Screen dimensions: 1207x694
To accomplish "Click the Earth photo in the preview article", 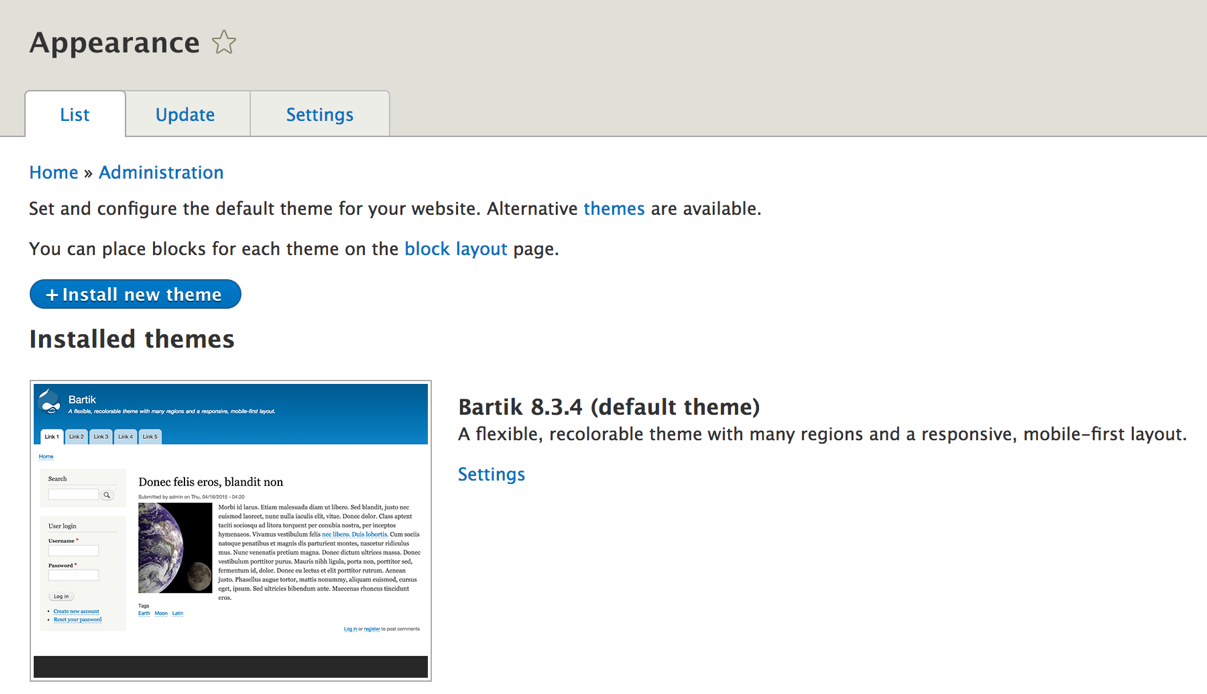I will click(x=175, y=548).
